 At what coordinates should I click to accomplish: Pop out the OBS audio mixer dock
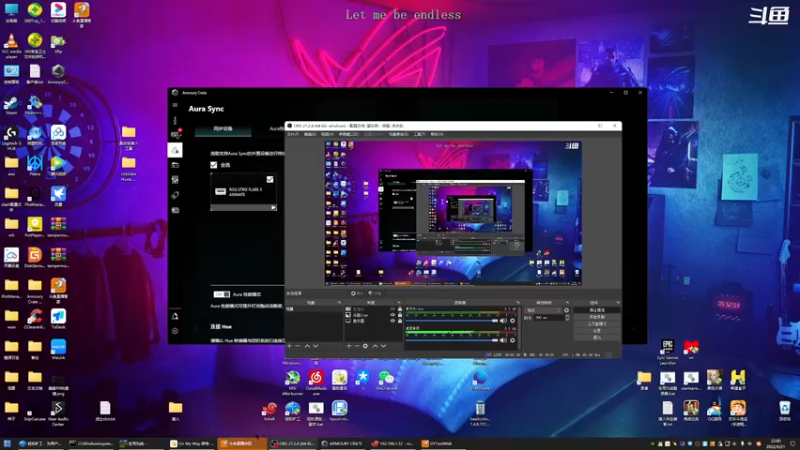click(518, 303)
